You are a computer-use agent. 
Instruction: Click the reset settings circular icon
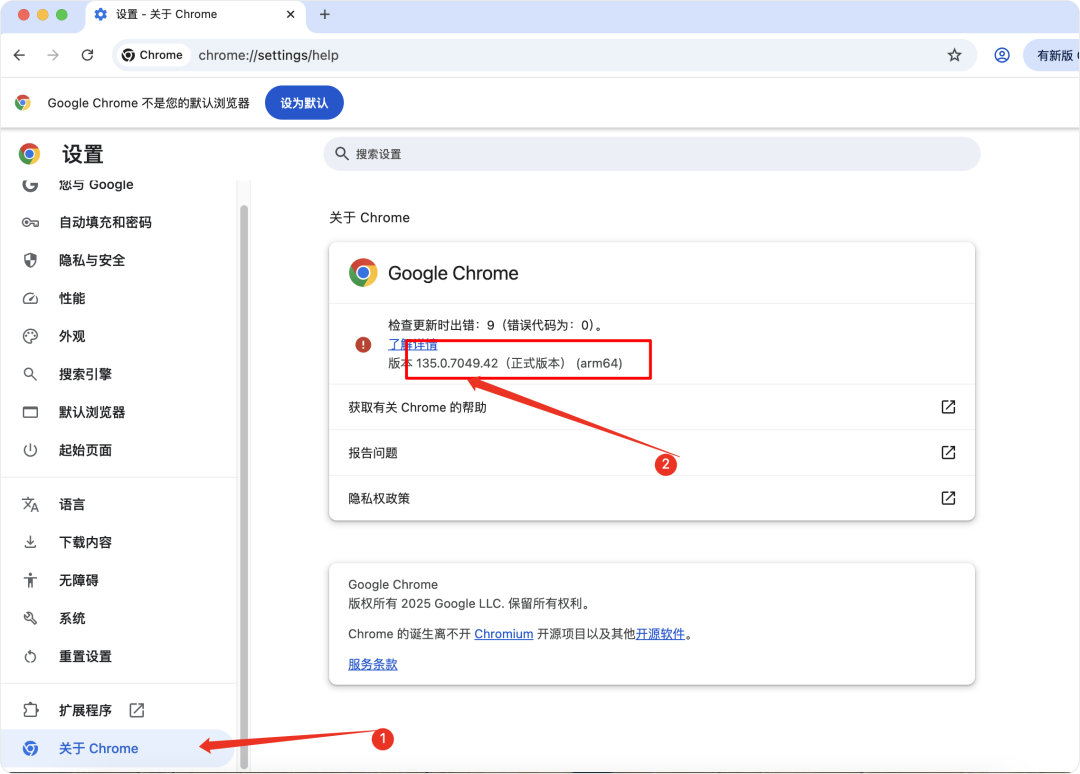click(30, 656)
